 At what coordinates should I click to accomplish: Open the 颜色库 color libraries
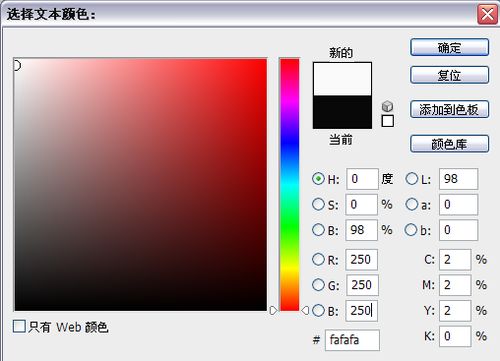[x=449, y=144]
